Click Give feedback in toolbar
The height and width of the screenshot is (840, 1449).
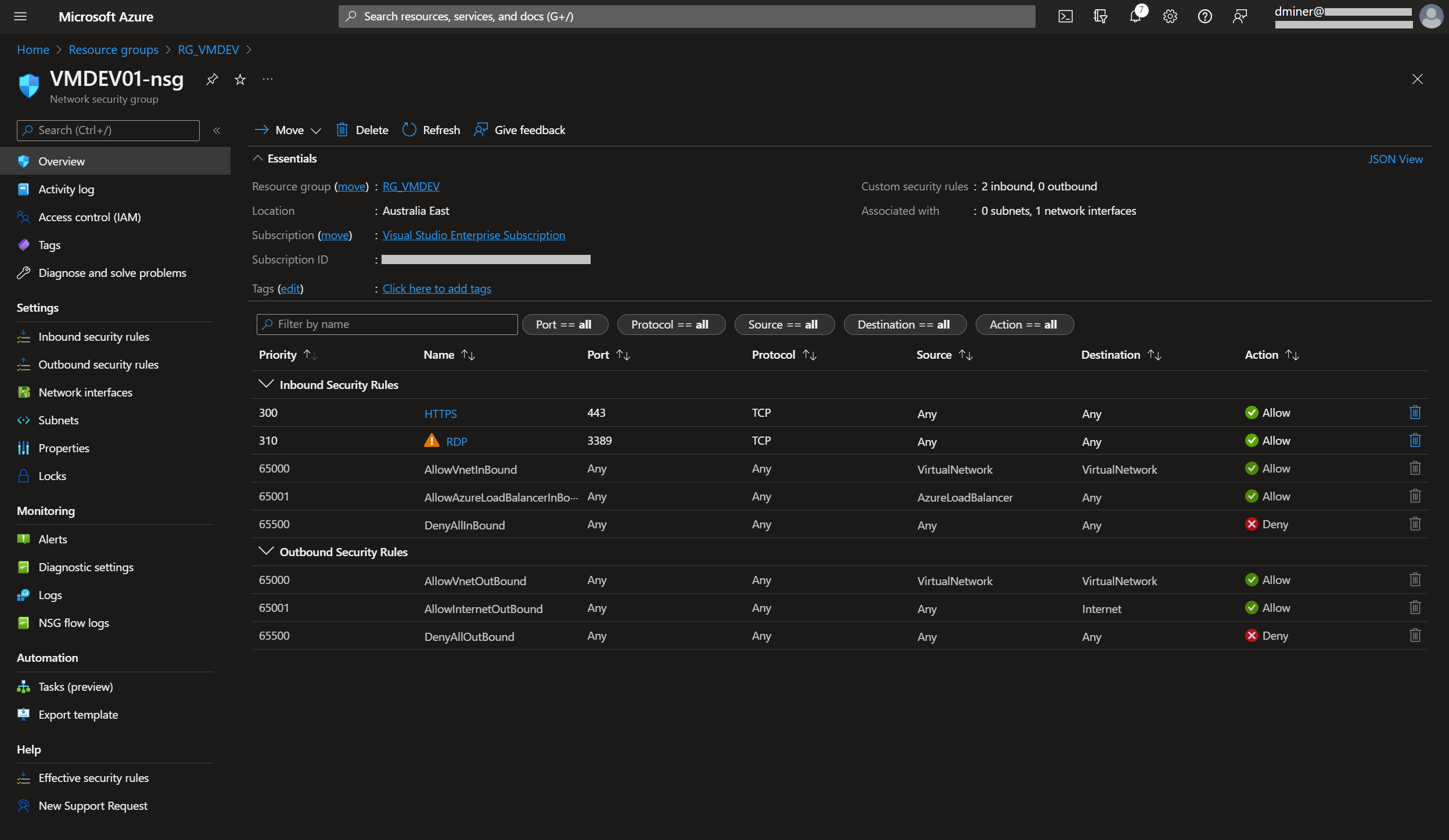pyautogui.click(x=520, y=130)
